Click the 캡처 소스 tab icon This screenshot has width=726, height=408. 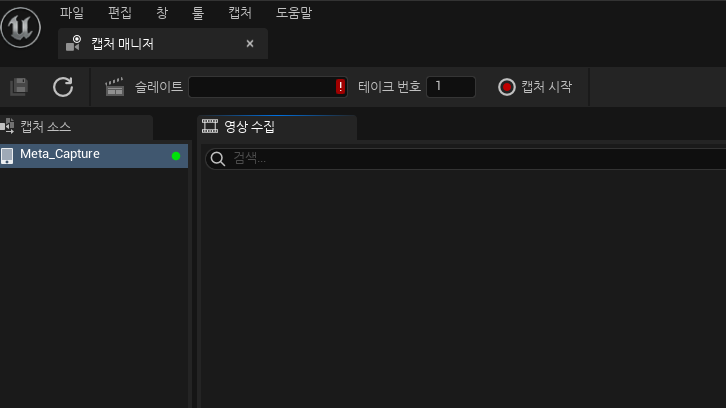(x=7, y=126)
